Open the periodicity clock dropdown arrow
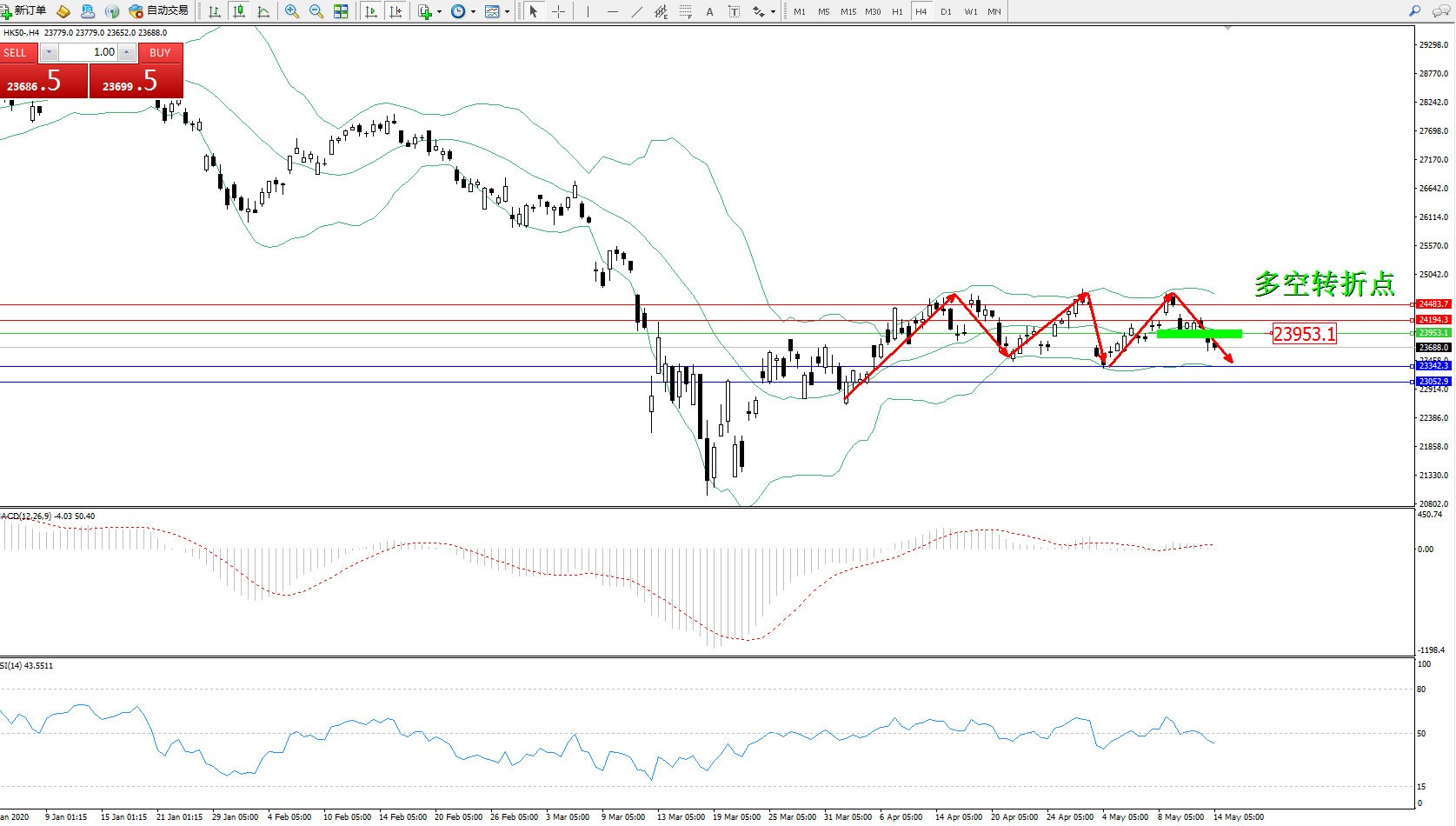 tap(473, 11)
